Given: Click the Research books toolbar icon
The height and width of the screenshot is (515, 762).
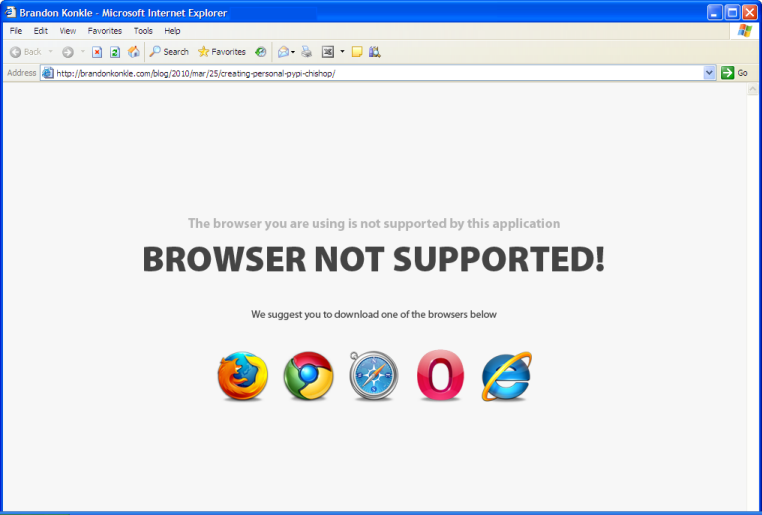Looking at the screenshot, I should (374, 52).
